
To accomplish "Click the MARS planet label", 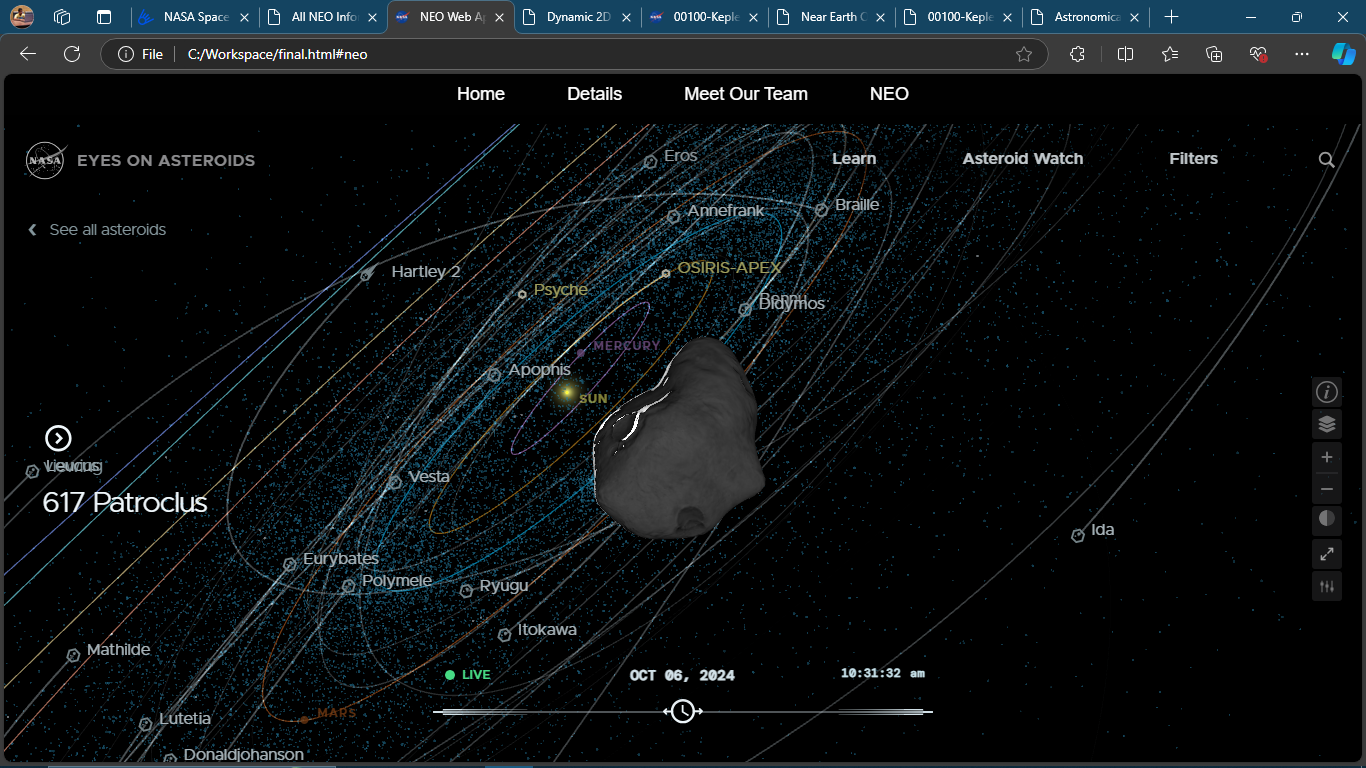I will point(336,714).
